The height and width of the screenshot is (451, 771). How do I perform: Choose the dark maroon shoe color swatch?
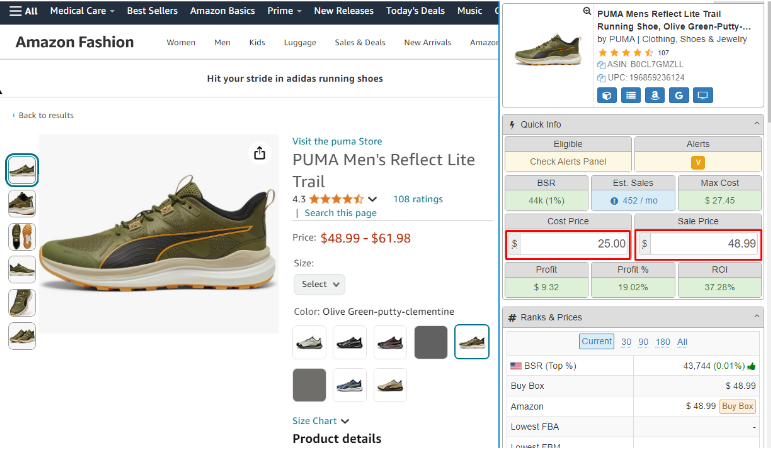tap(390, 342)
